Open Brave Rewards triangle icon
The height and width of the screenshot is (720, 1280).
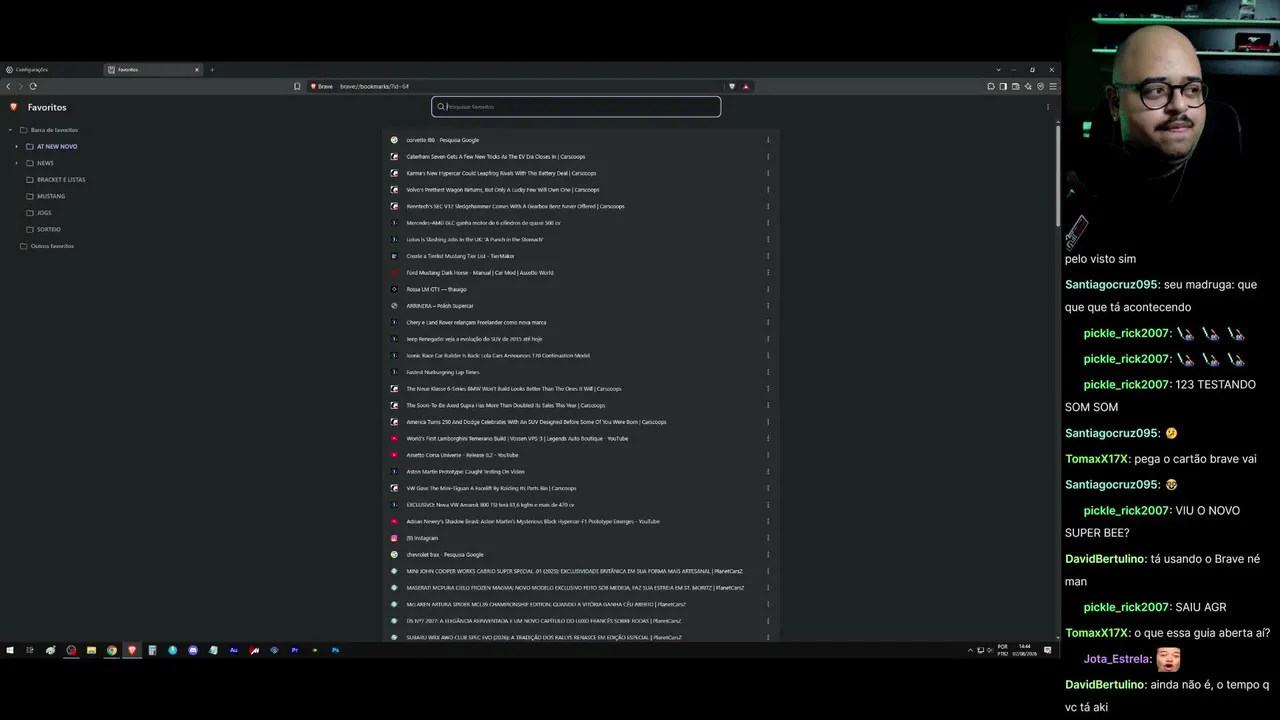[746, 86]
